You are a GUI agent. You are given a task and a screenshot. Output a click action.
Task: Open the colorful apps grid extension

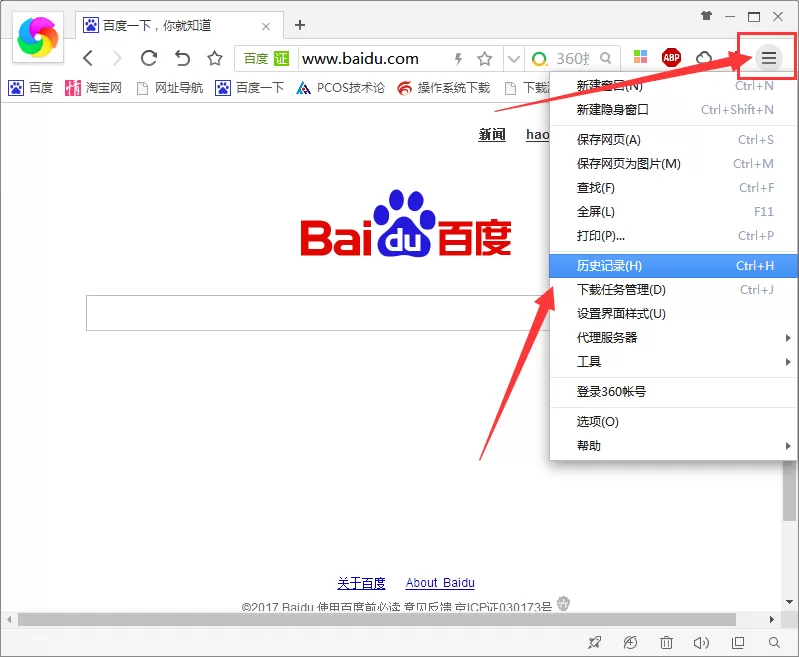(640, 57)
